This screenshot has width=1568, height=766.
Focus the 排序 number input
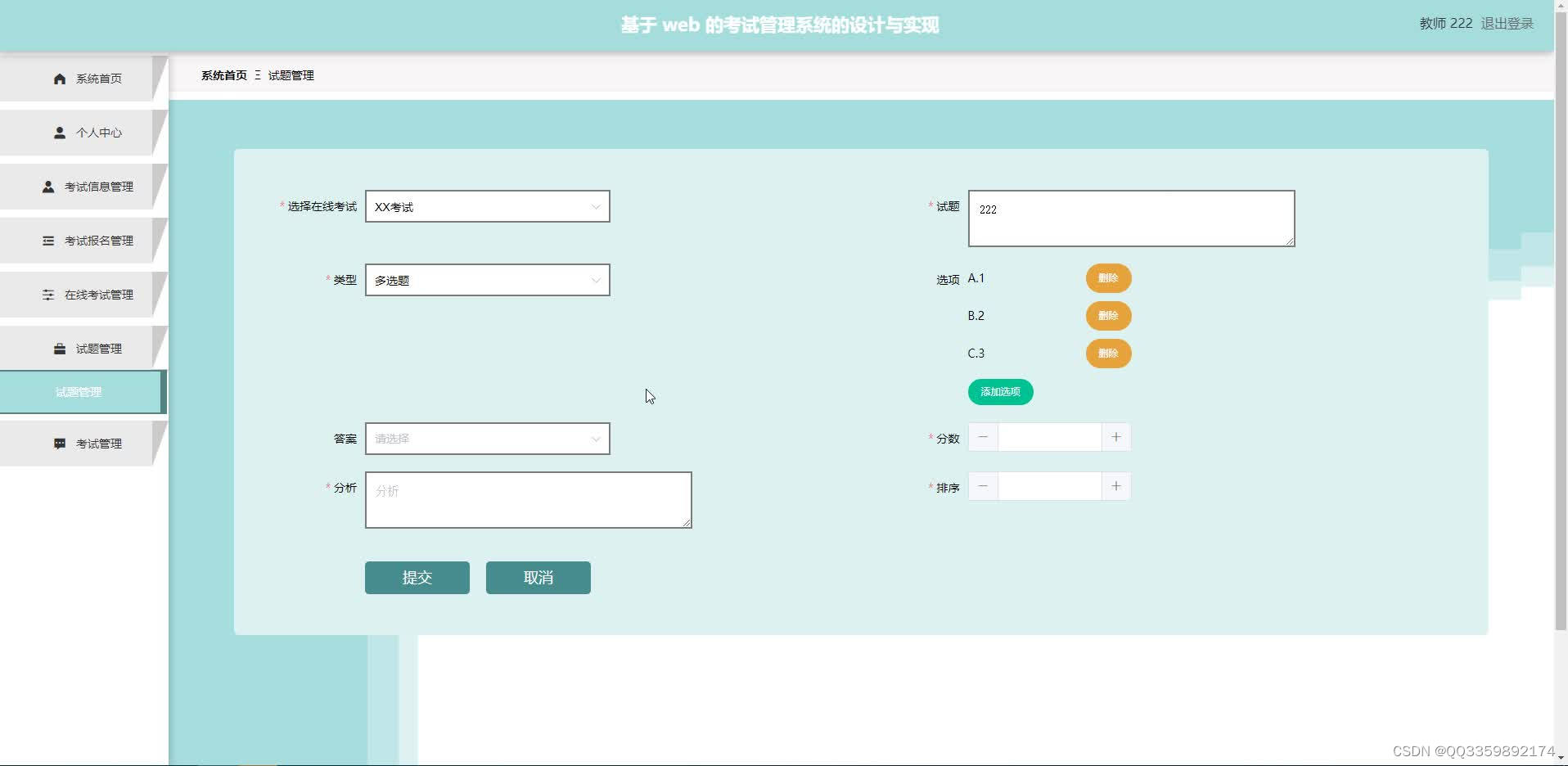(1049, 486)
